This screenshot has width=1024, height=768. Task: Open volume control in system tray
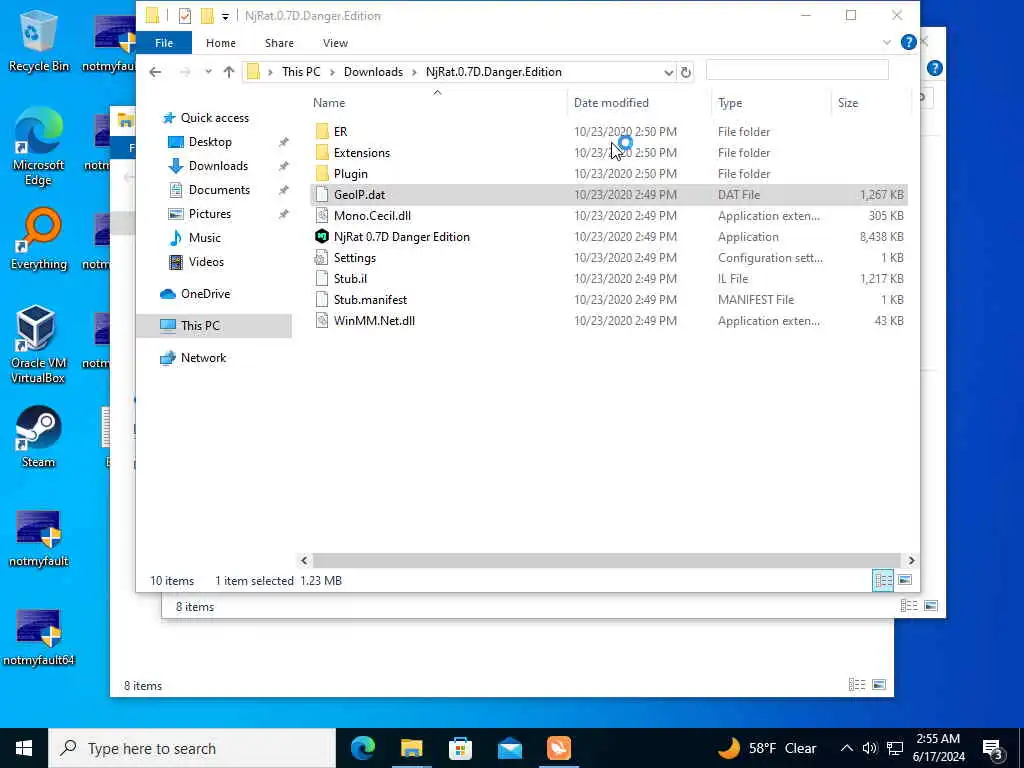point(869,748)
